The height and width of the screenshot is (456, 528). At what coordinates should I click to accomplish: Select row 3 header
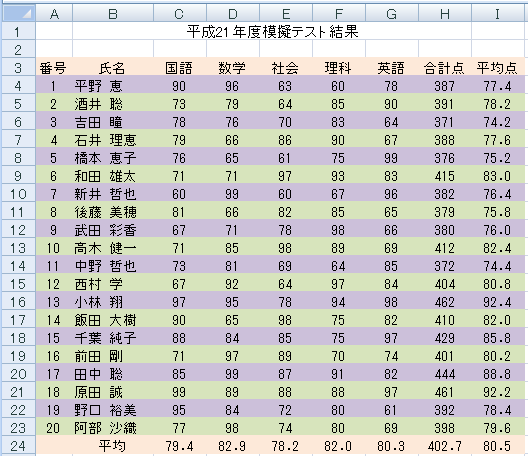[18, 68]
